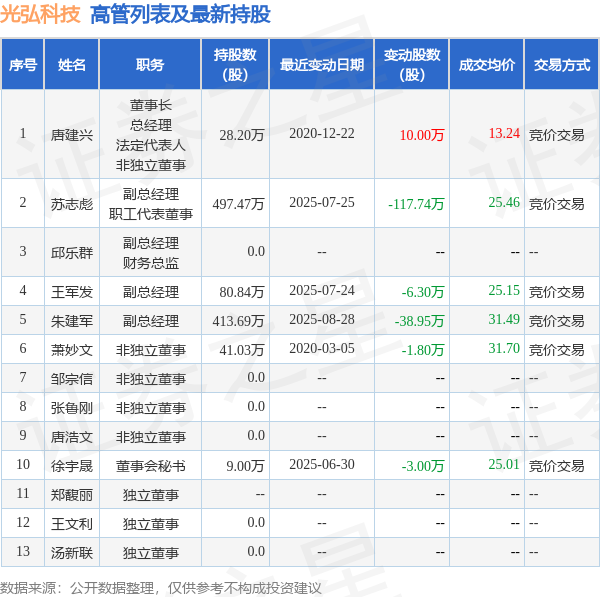Click 董事会秘书 position text
600x597 pixels.
(x=150, y=466)
